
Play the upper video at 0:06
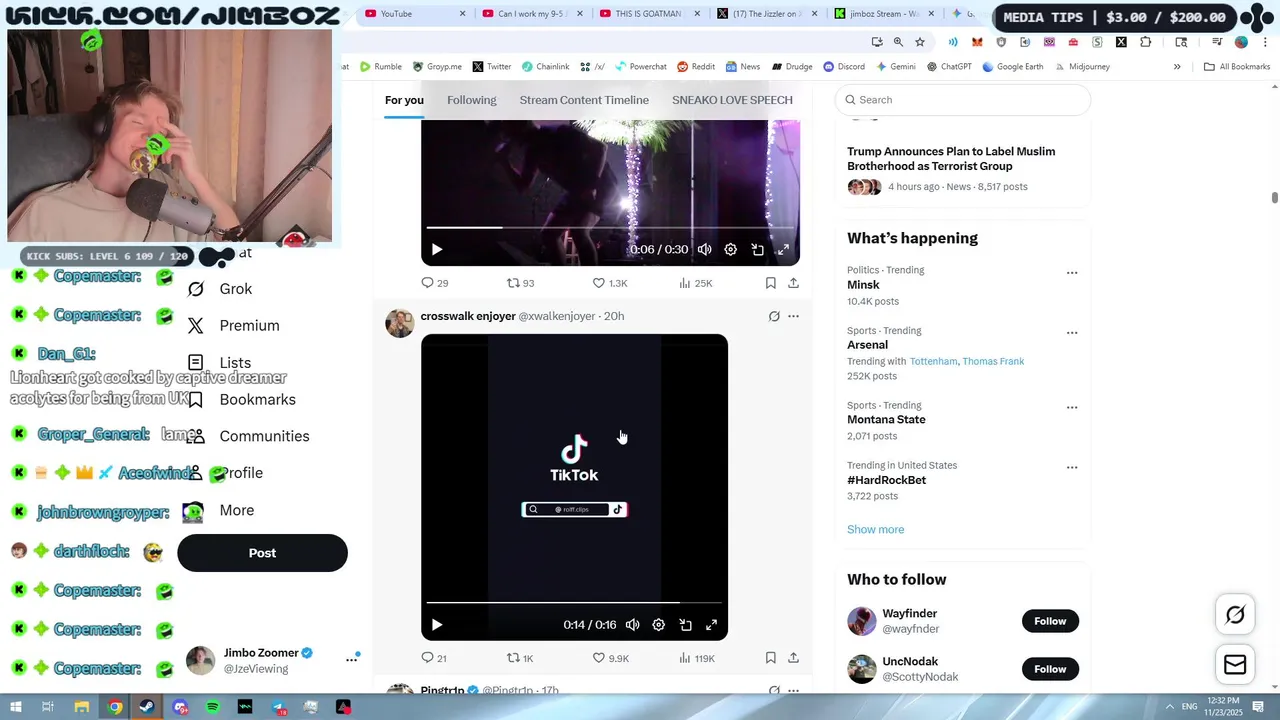[437, 250]
